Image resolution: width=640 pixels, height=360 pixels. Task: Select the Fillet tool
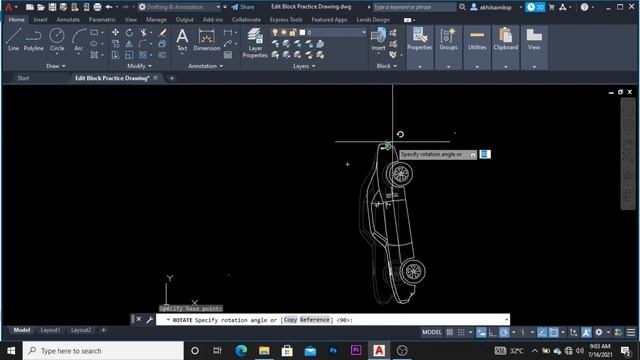143,44
